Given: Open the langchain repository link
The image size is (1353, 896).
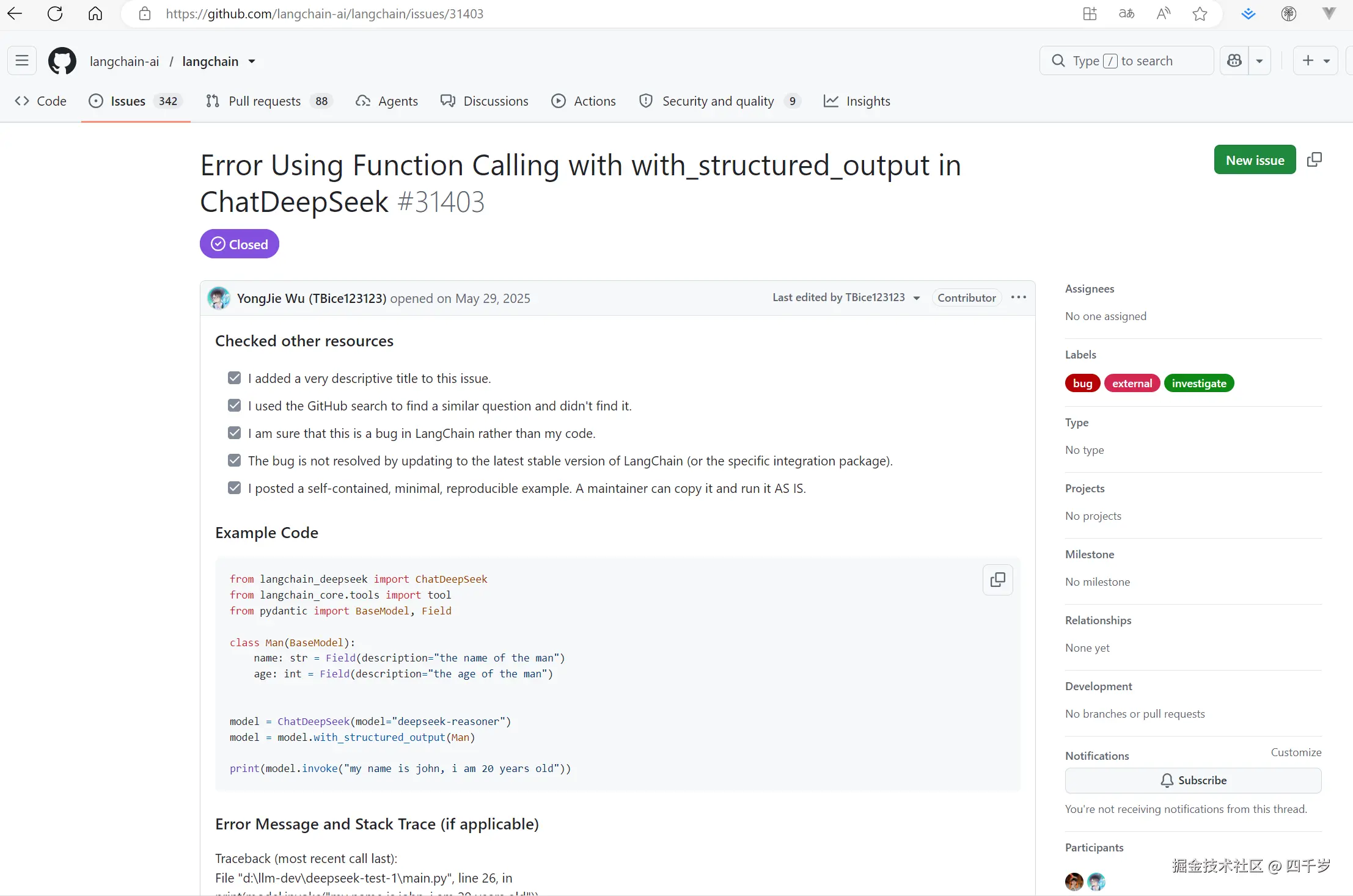Looking at the screenshot, I should pos(210,61).
